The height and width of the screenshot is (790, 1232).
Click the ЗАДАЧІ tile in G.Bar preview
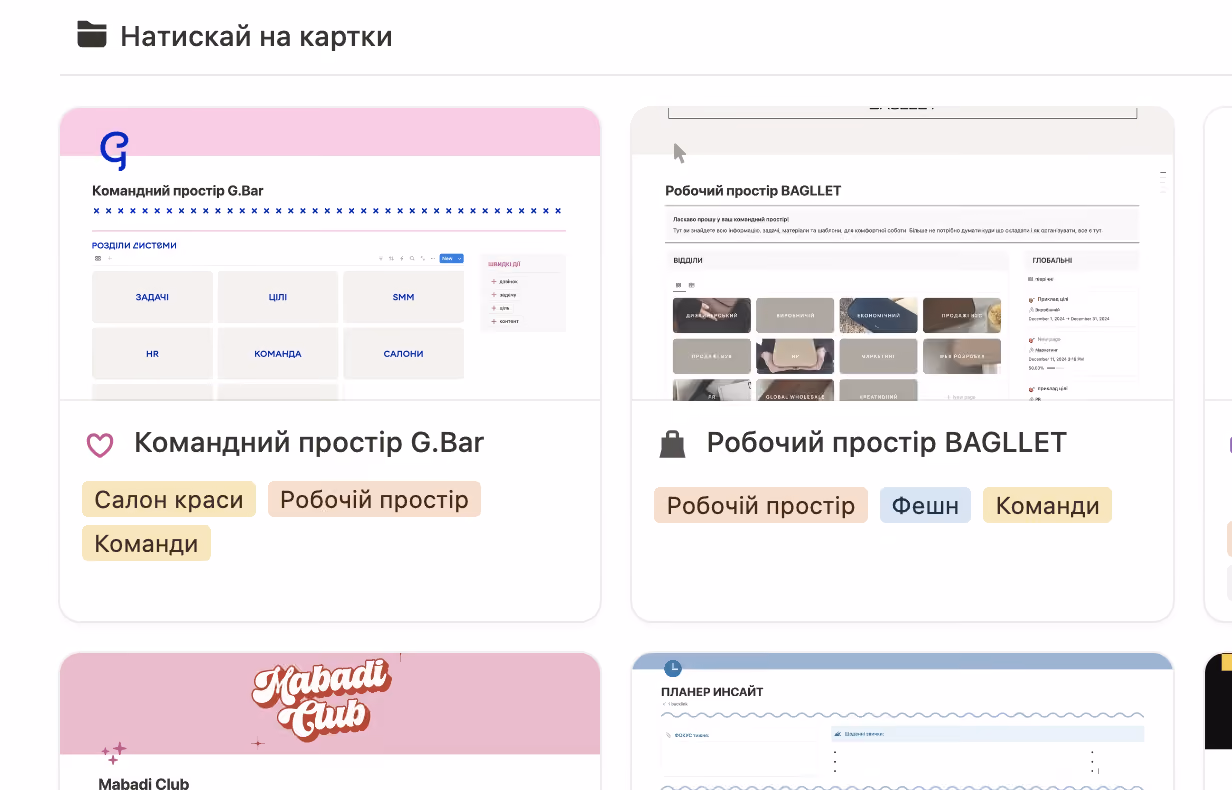tap(152, 297)
